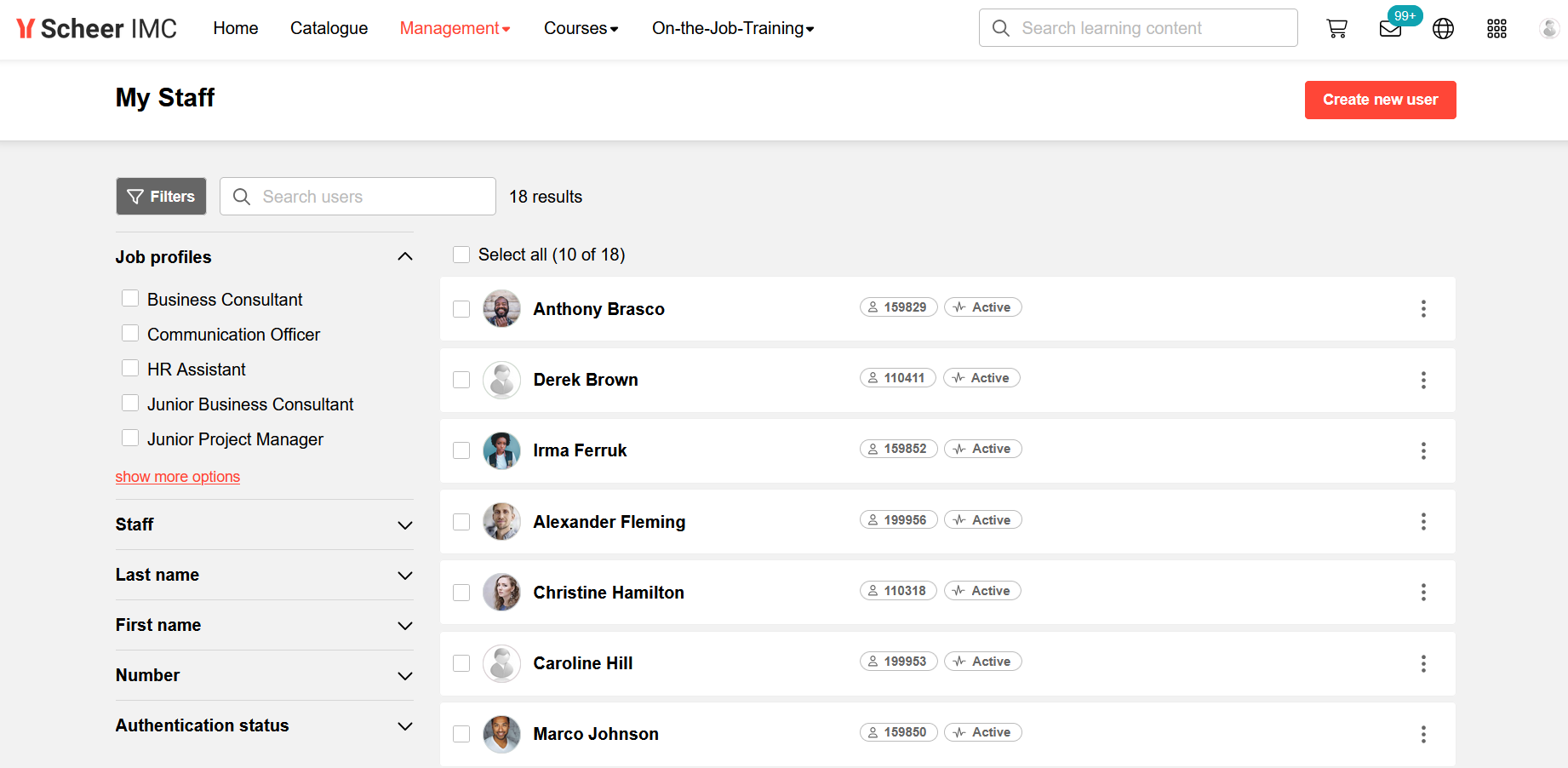The image size is (1568, 768).
Task: Go to the Home menu item
Action: 236,28
